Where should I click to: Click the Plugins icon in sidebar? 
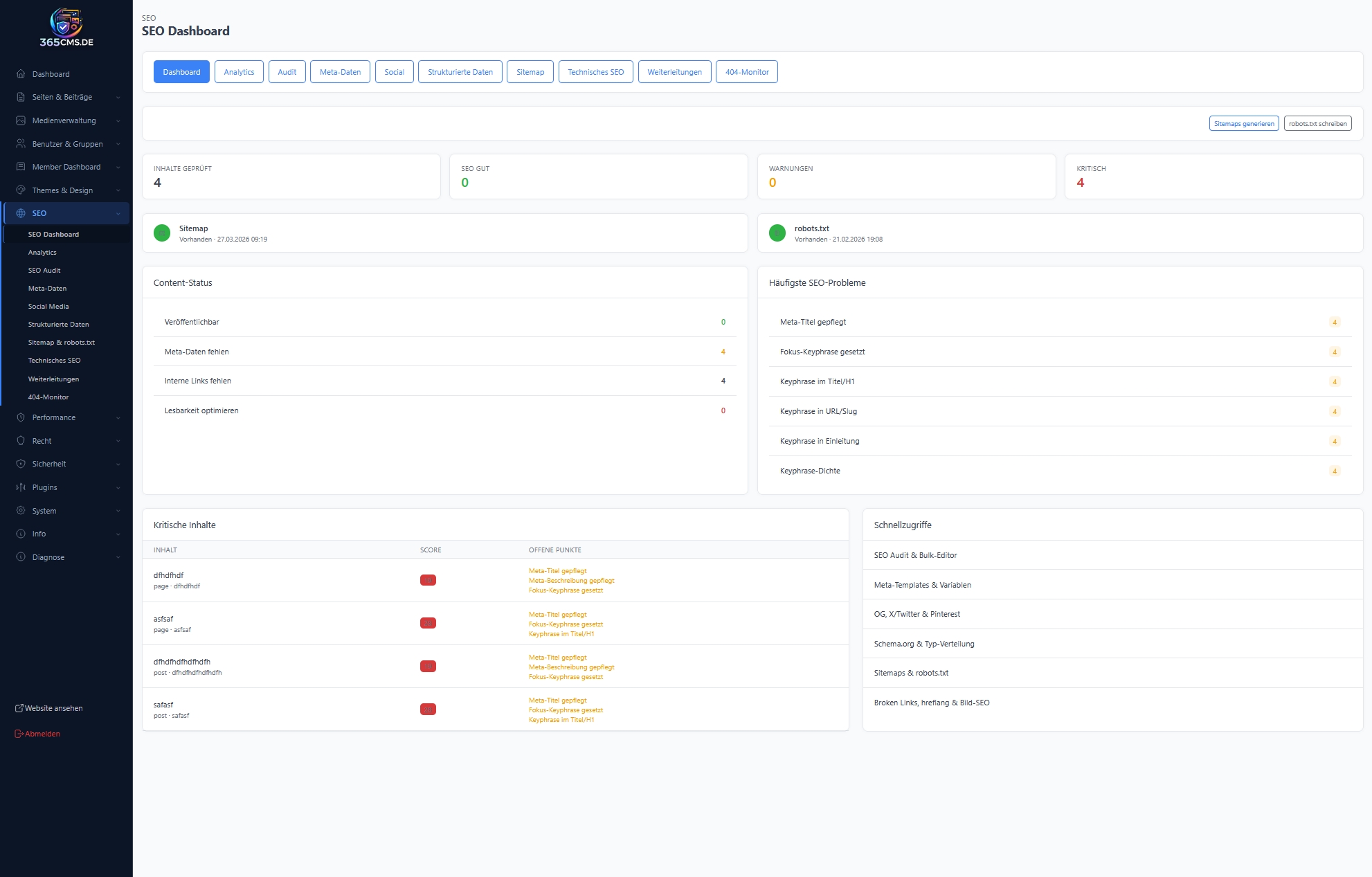coord(21,487)
